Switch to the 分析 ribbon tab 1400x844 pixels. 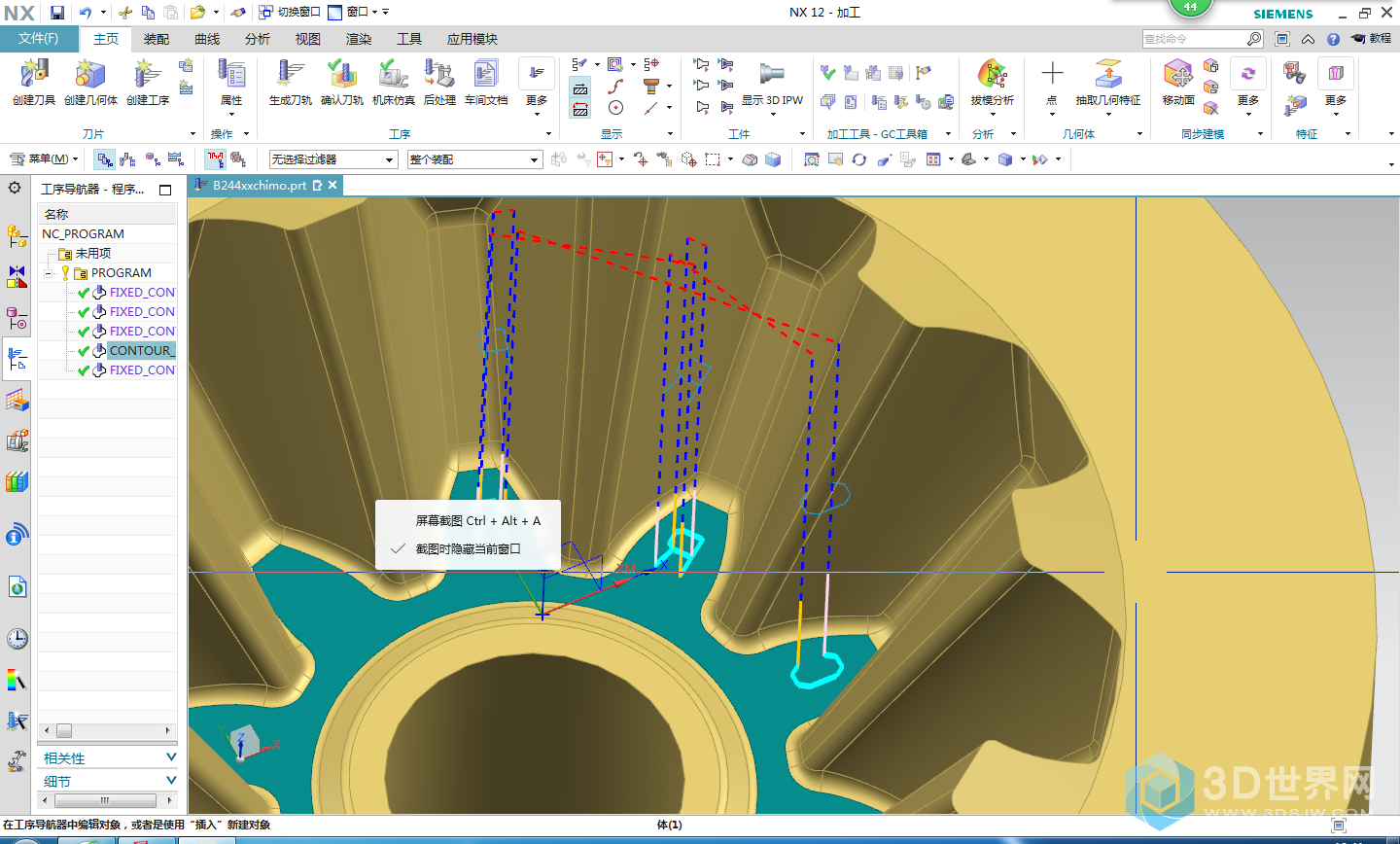point(258,39)
